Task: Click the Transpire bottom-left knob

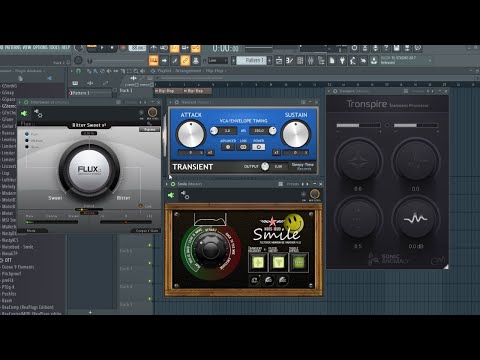Action: click(x=358, y=219)
